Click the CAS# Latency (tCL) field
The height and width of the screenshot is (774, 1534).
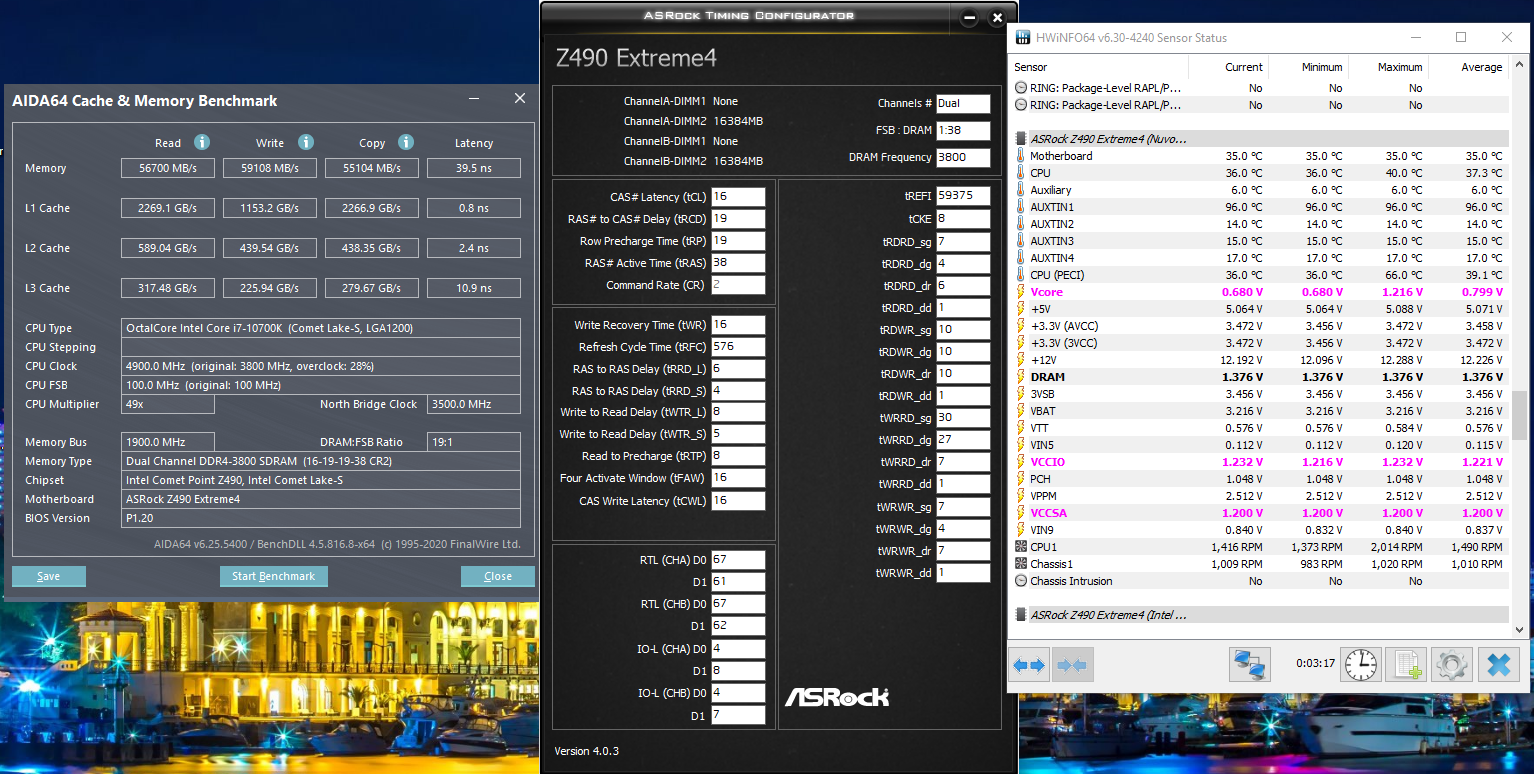click(x=738, y=197)
